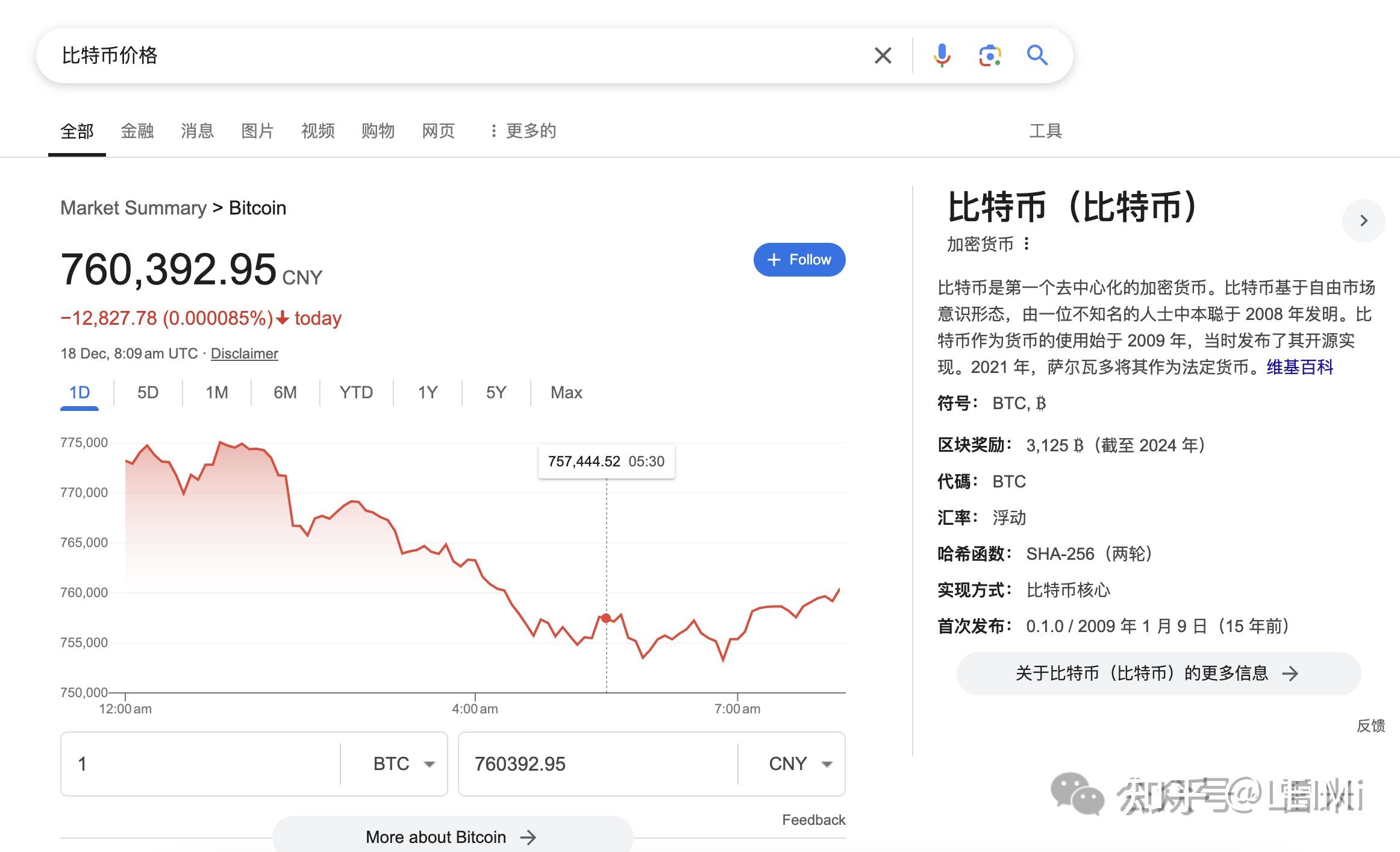Open the BTC currency dropdown
1400x852 pixels.
pyautogui.click(x=404, y=764)
